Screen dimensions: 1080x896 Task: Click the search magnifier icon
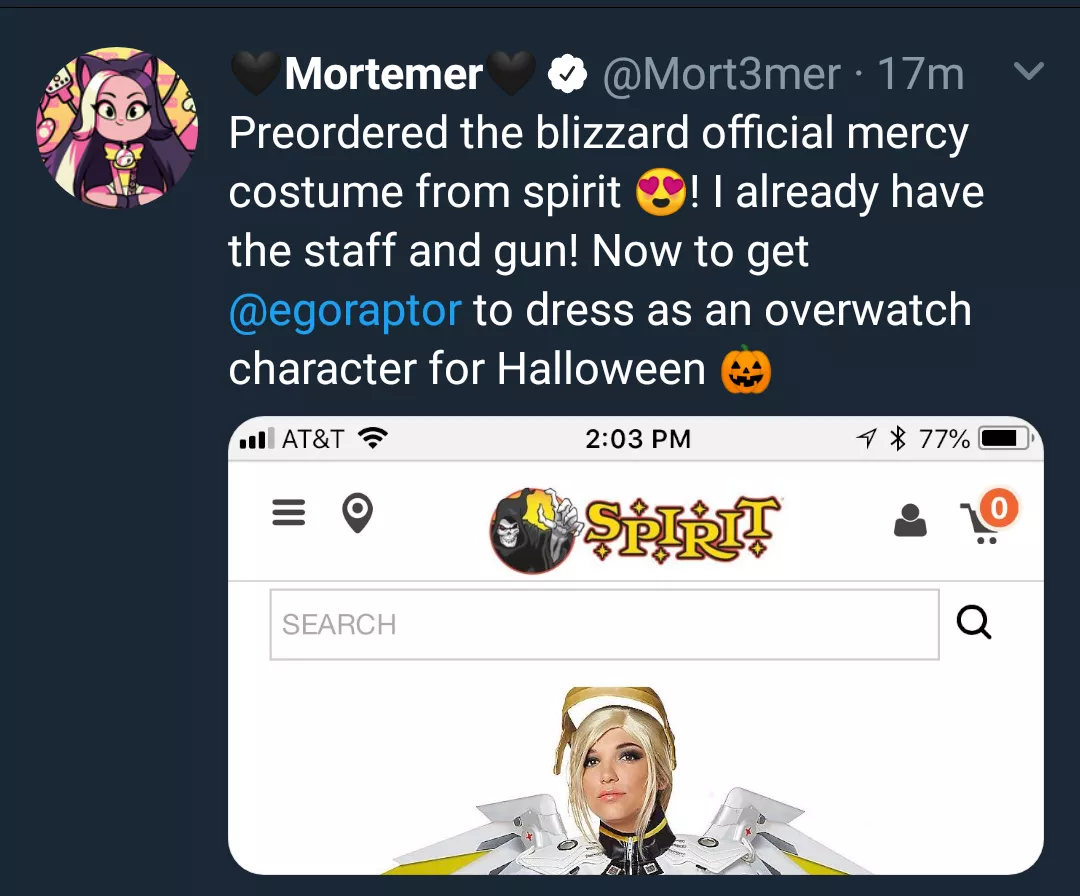[x=973, y=622]
